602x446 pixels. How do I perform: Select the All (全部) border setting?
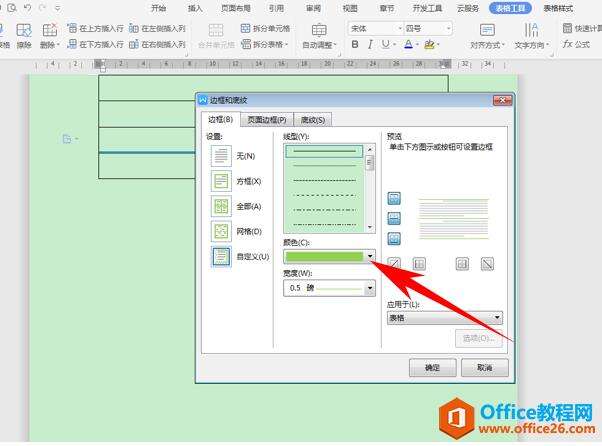pos(221,206)
